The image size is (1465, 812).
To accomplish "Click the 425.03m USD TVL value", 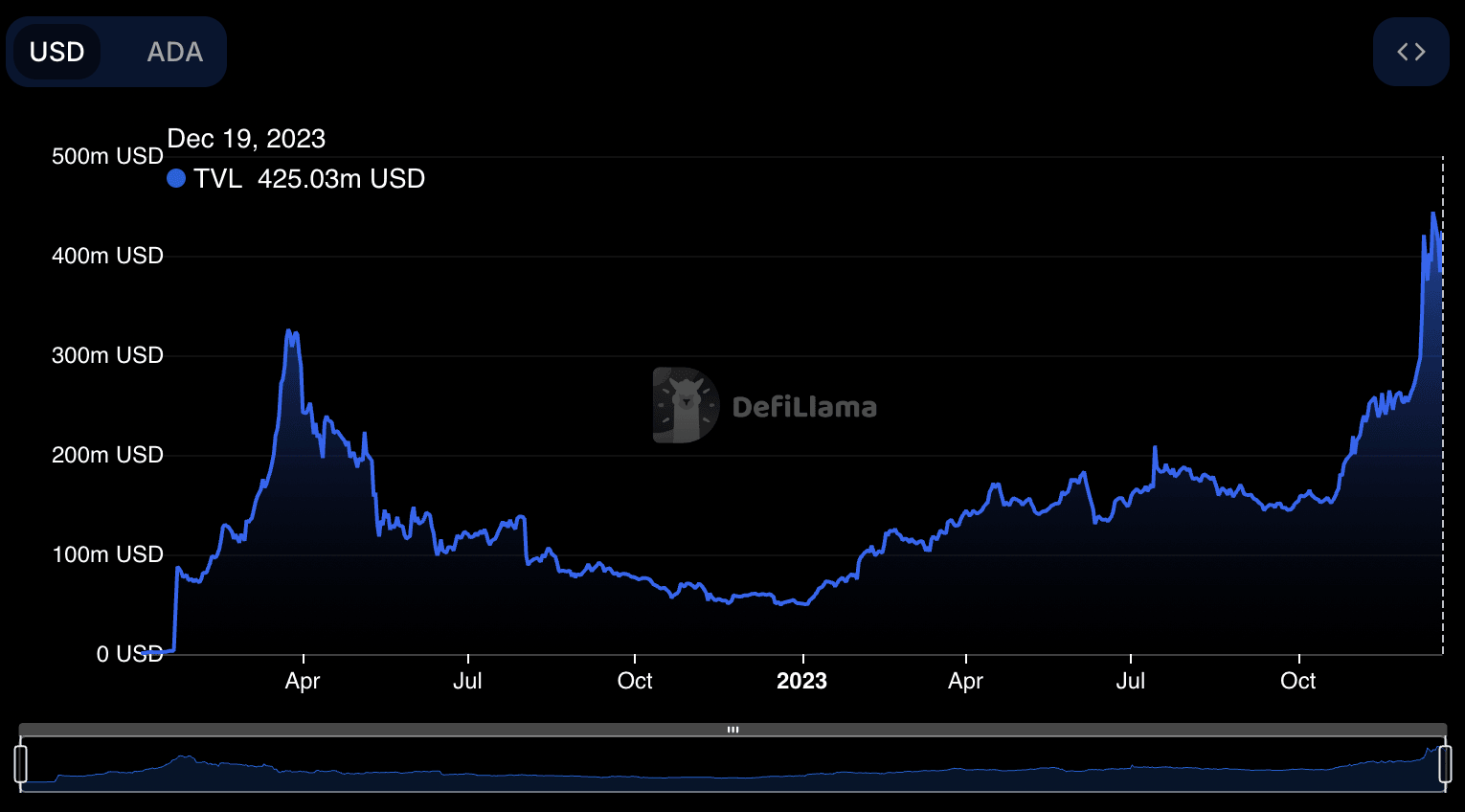I will point(341,178).
